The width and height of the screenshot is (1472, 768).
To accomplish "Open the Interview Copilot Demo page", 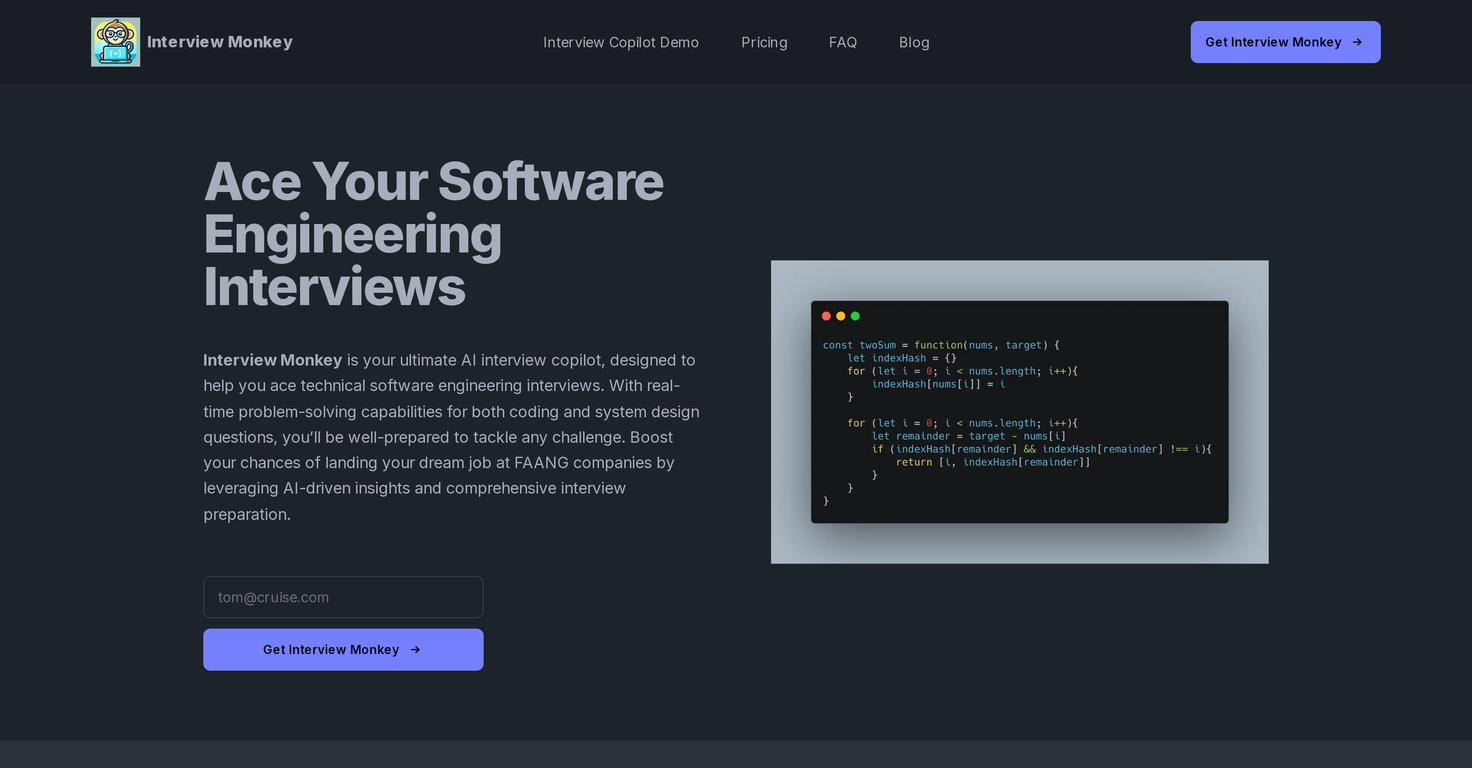I will pos(621,42).
